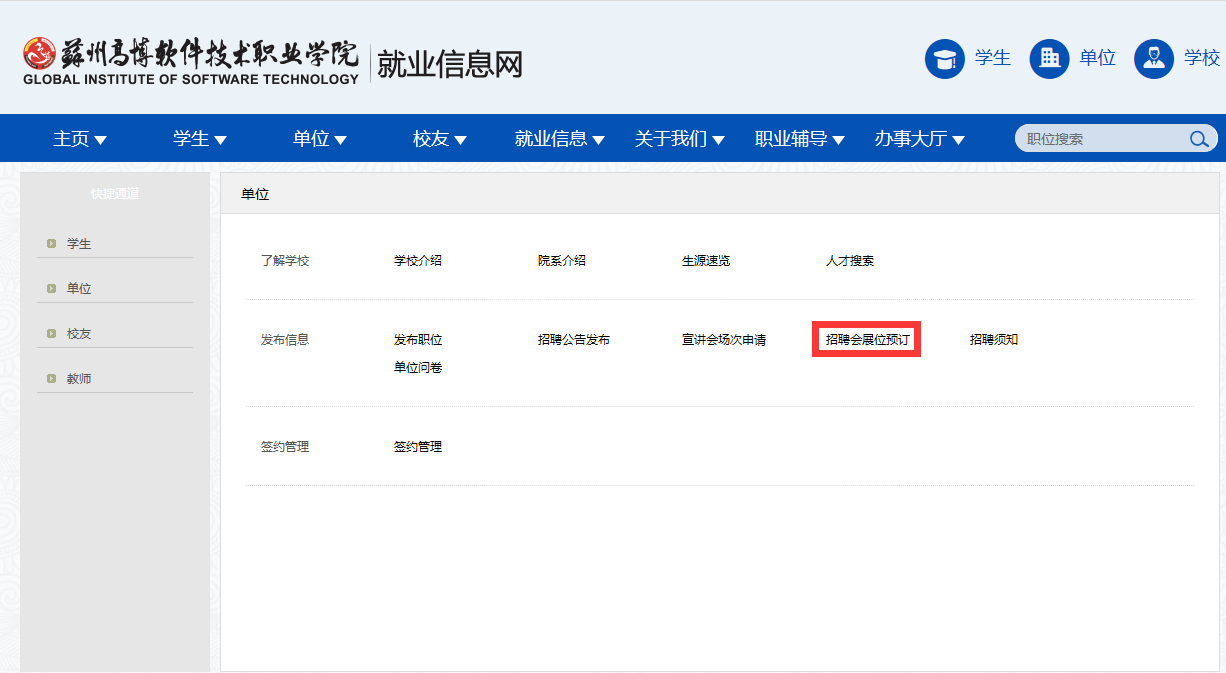The image size is (1226, 673).
Task: Click the bullet icon beside sidebar 学生
Action: (51, 244)
